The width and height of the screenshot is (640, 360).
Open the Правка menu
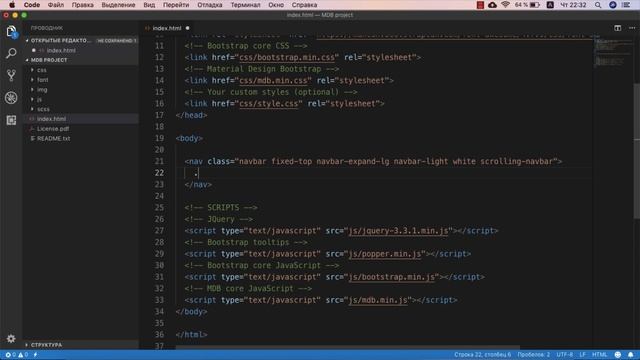tap(82, 5)
